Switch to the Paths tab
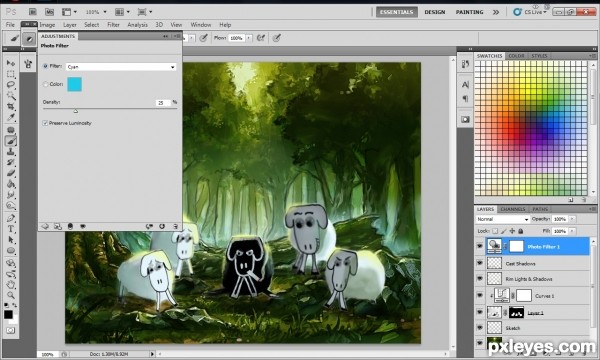Viewport: 600px width, 360px height. click(x=540, y=209)
